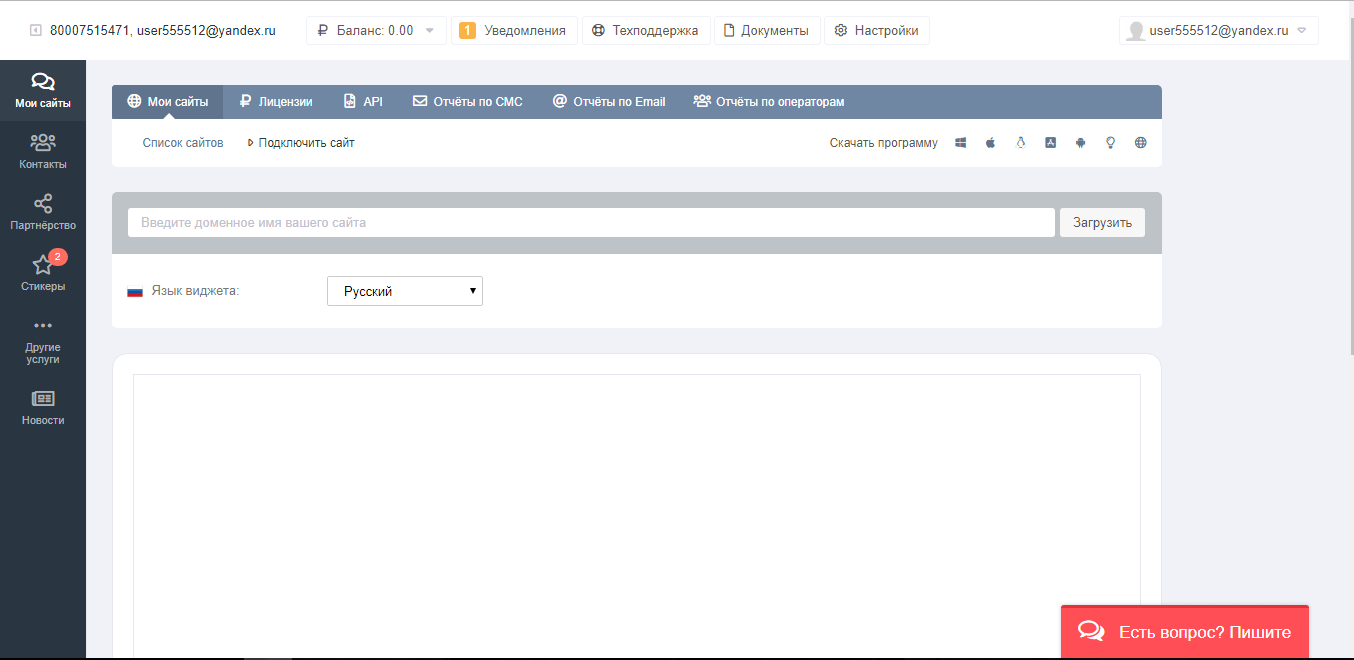
Task: Click the Apple macOS download icon
Action: [990, 143]
